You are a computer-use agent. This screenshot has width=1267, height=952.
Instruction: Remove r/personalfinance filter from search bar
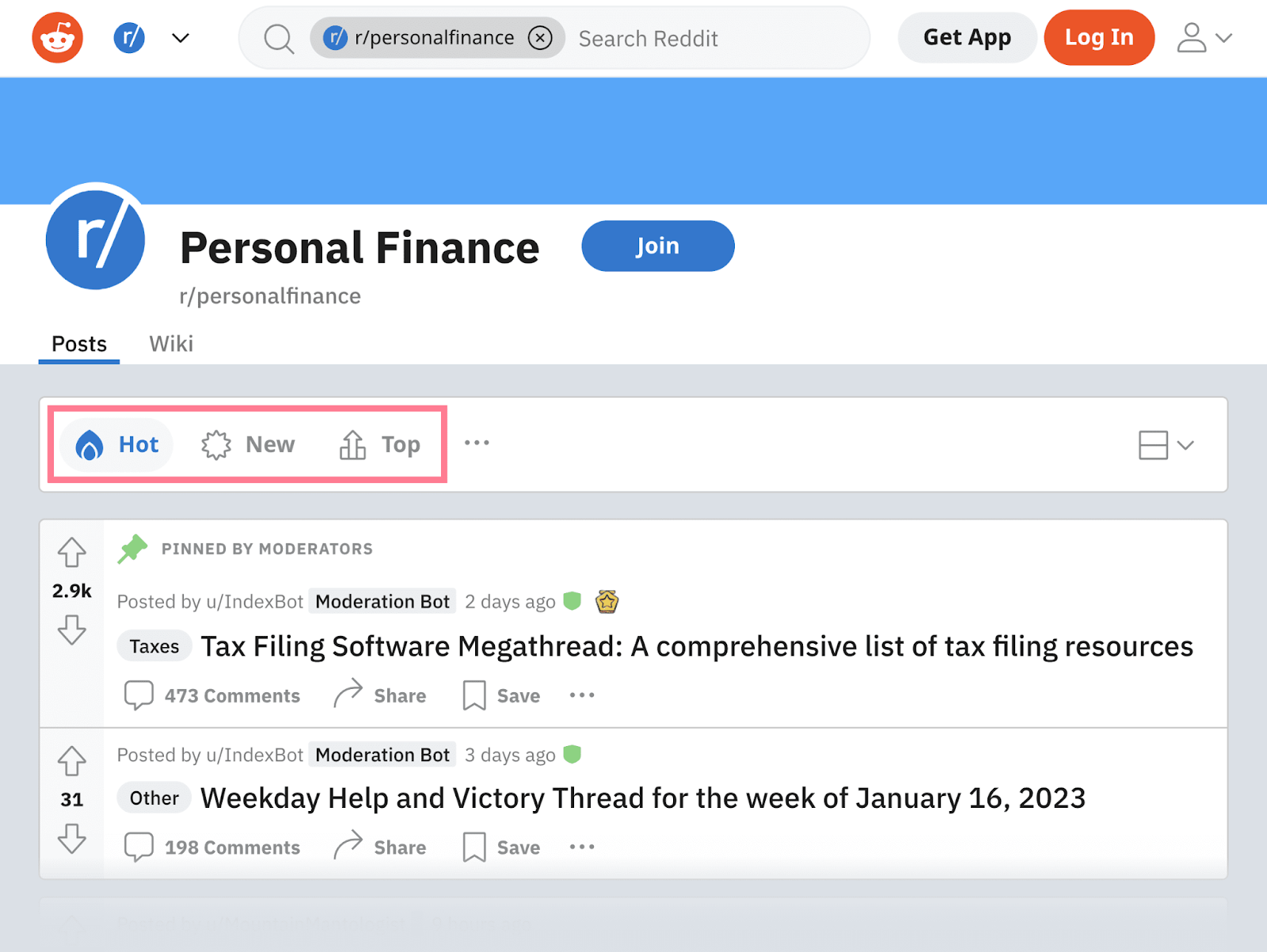540,38
